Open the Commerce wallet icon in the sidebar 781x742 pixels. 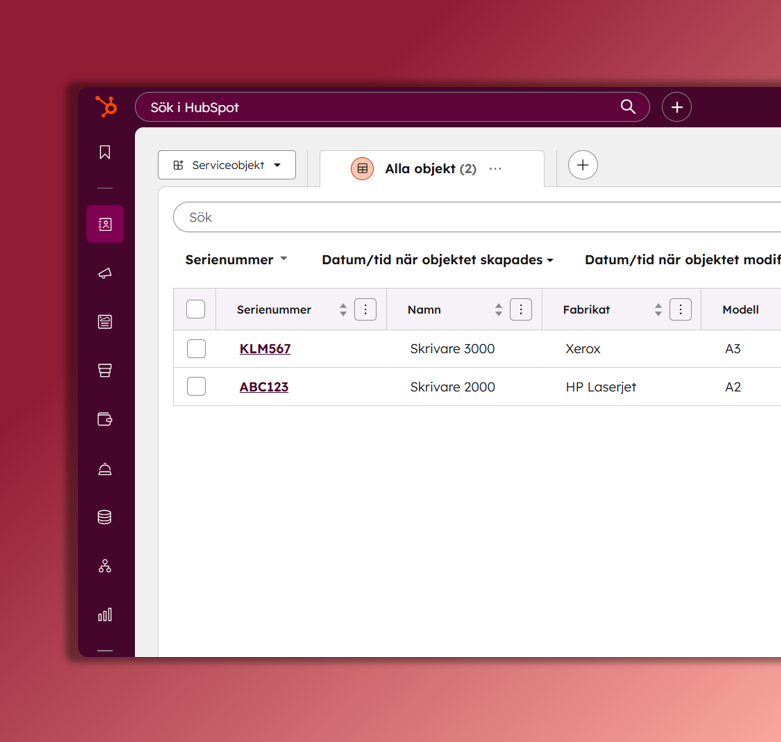[x=105, y=419]
